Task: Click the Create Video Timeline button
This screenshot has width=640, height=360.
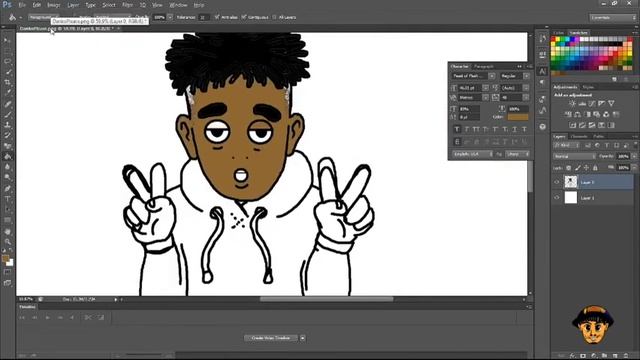Action: point(271,338)
